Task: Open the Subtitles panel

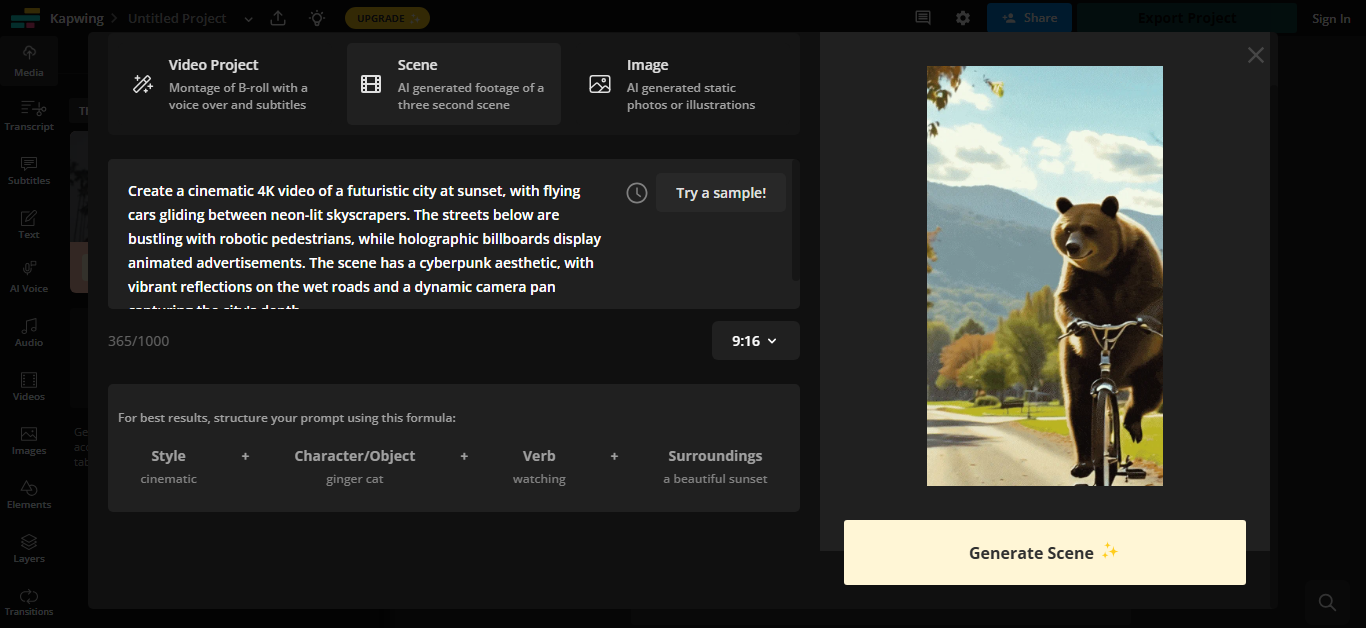Action: 29,170
